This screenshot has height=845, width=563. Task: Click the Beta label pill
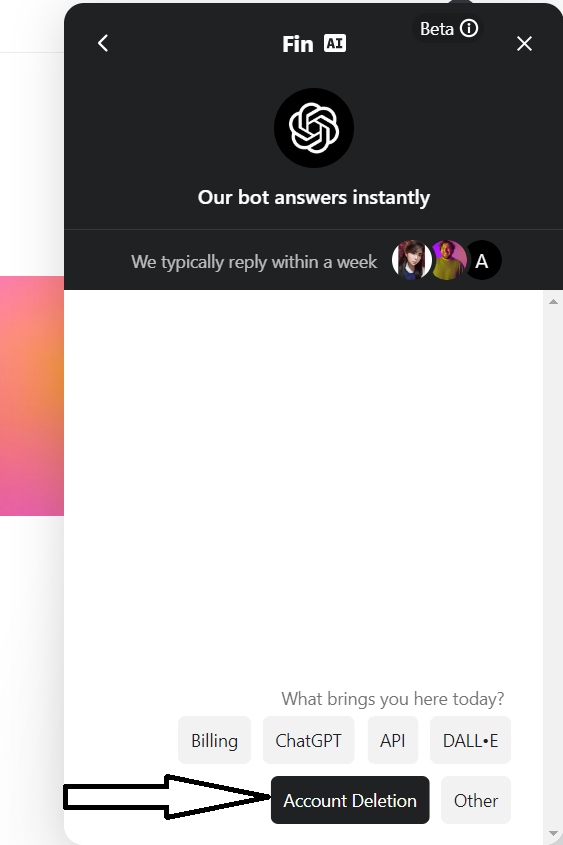[x=448, y=28]
